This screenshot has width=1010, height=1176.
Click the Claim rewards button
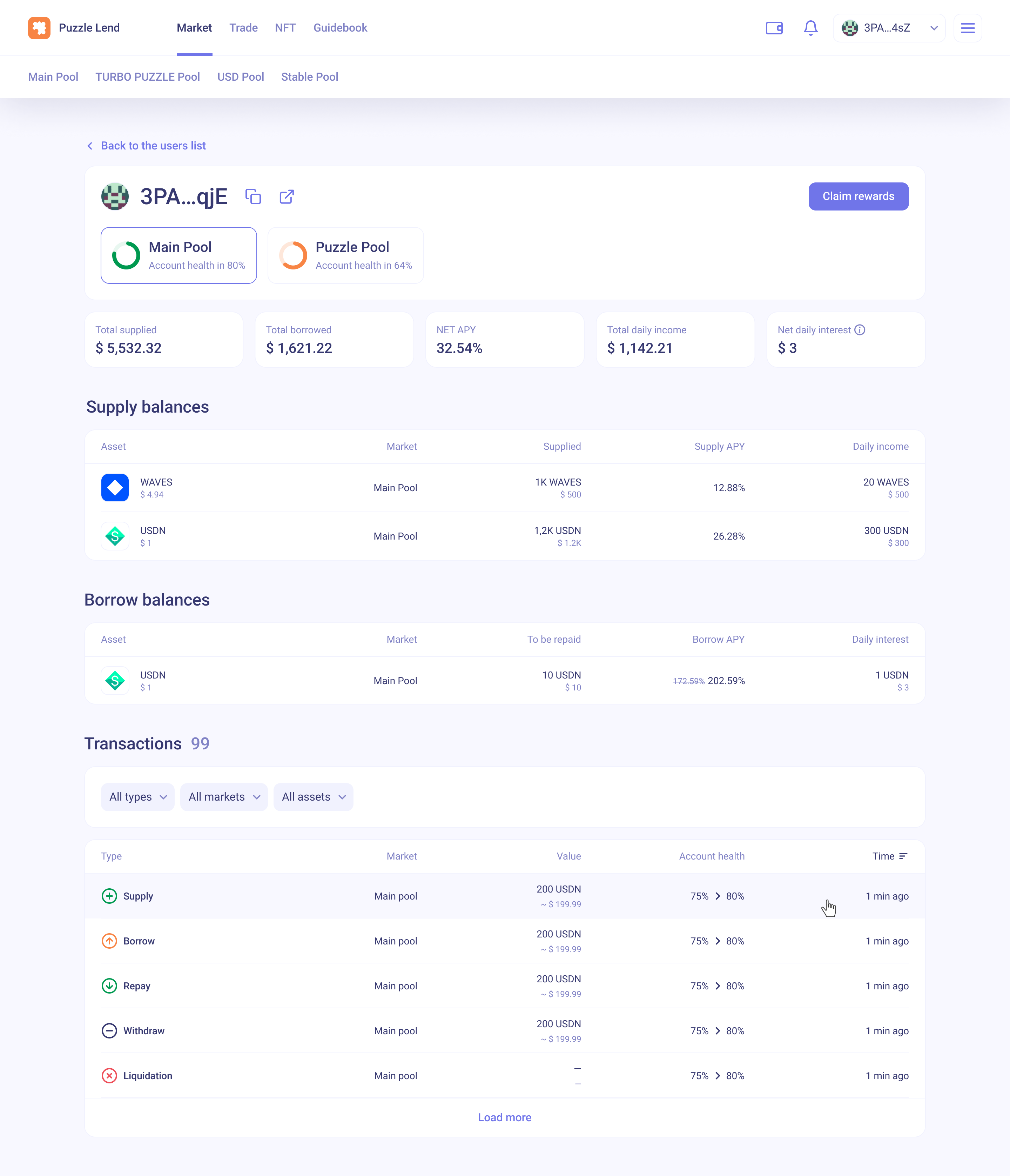[x=858, y=196]
